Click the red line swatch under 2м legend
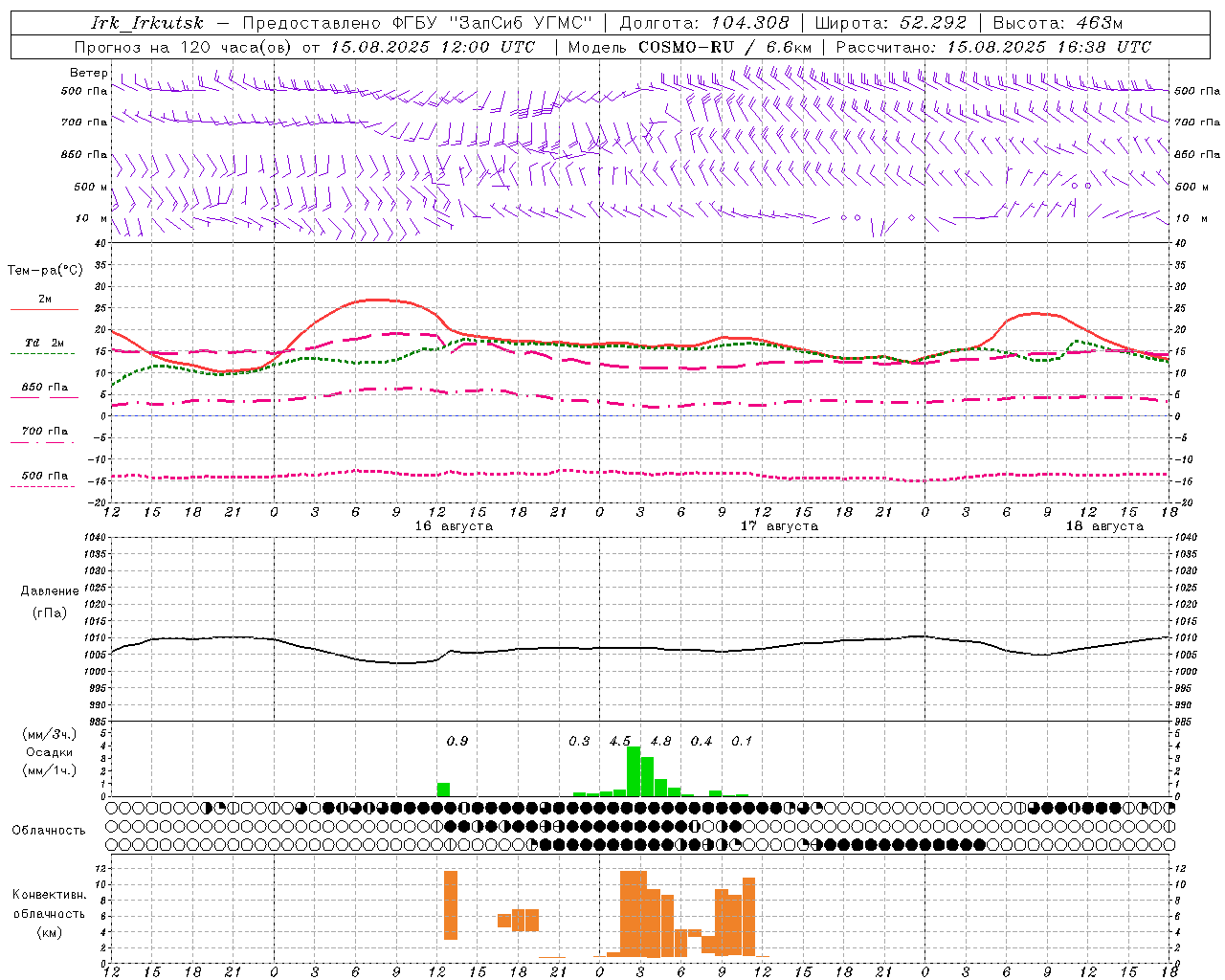Viewport: 1225px width, 980px height. [44, 310]
